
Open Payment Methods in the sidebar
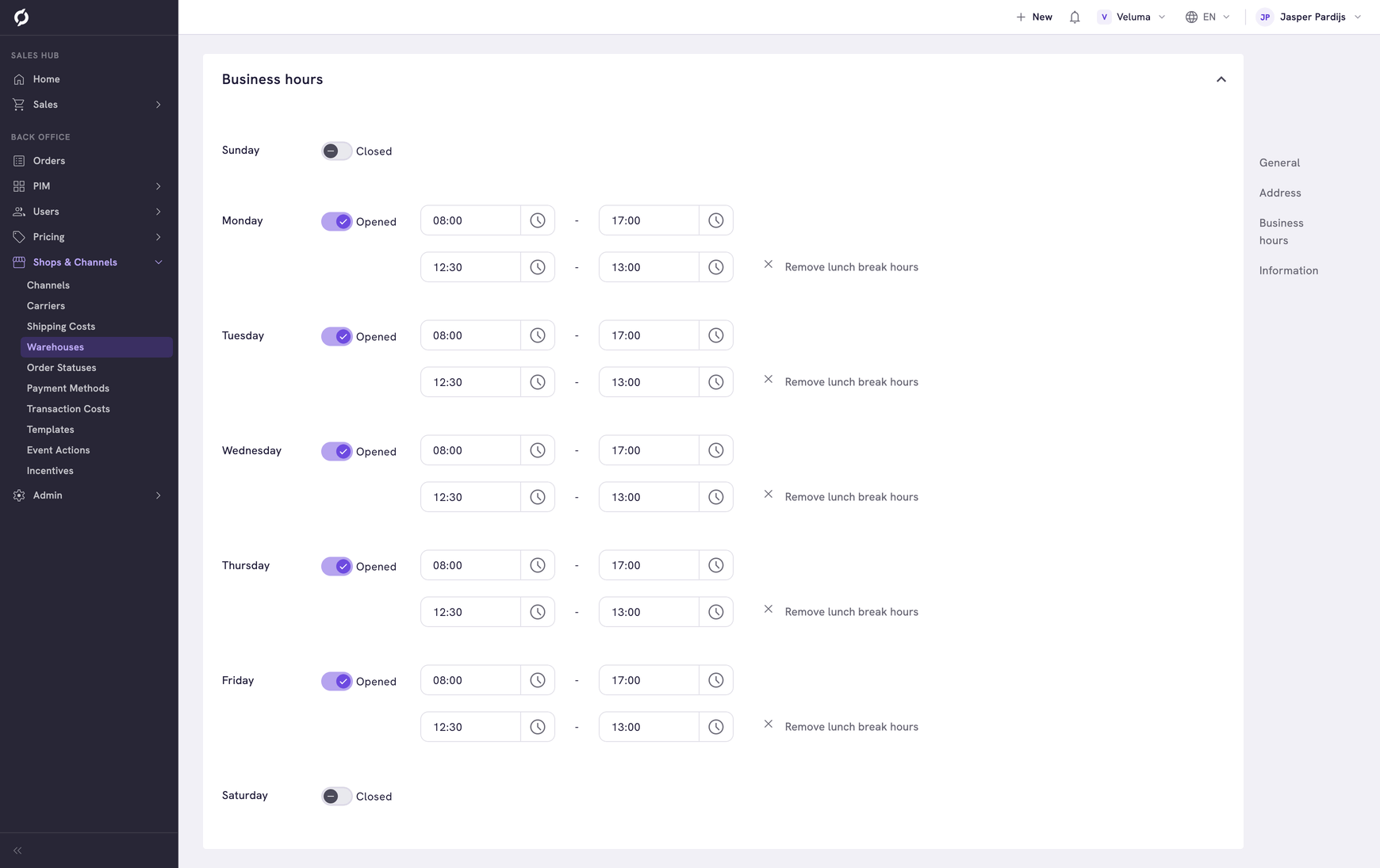coord(68,388)
